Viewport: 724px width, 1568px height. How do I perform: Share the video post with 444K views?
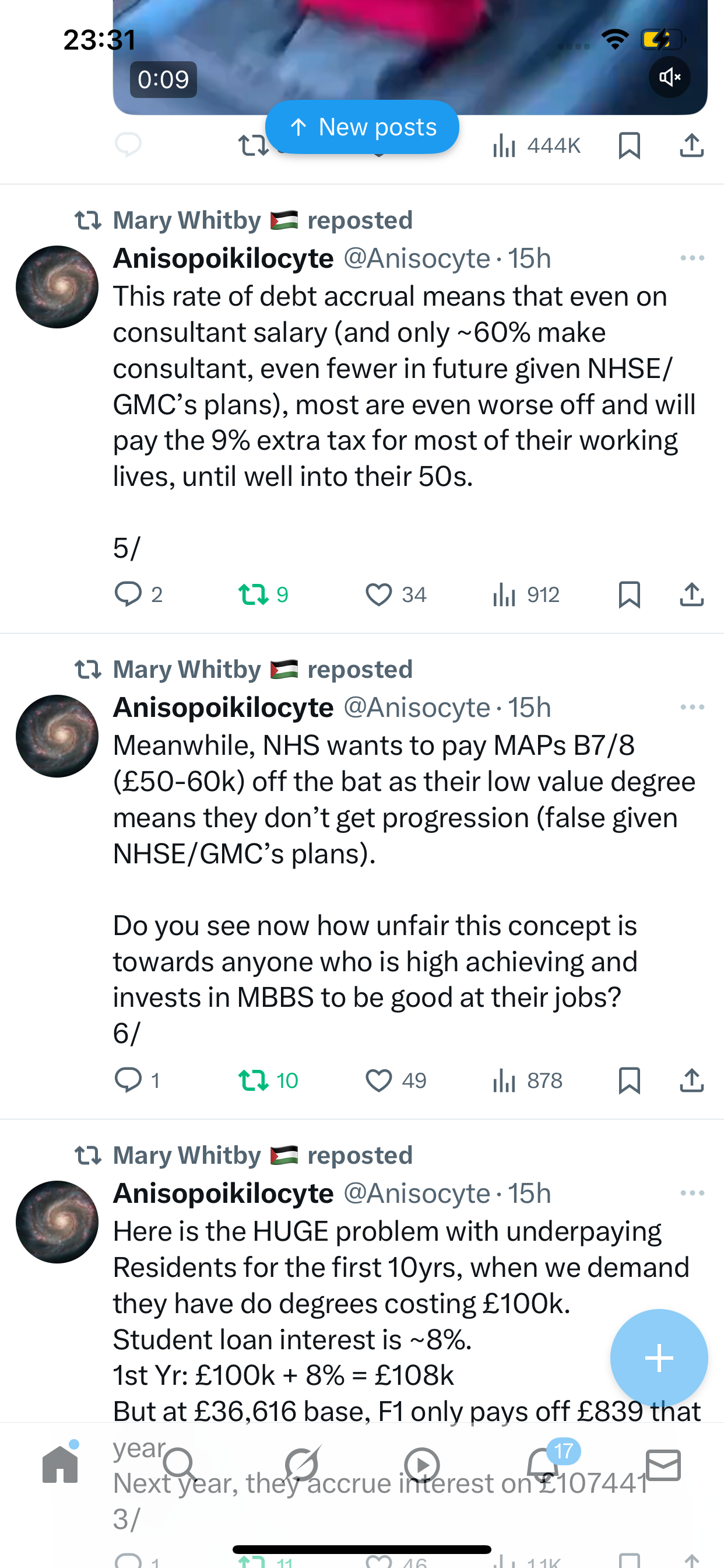click(692, 145)
